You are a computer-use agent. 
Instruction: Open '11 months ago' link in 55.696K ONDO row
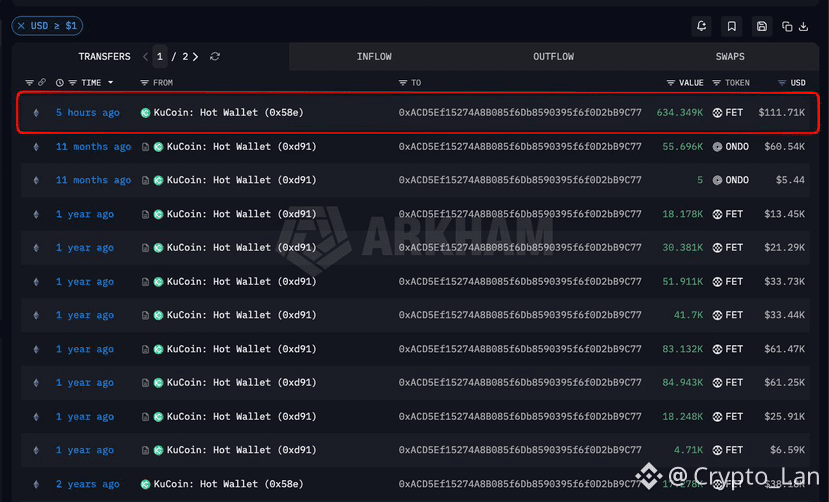[x=94, y=146]
